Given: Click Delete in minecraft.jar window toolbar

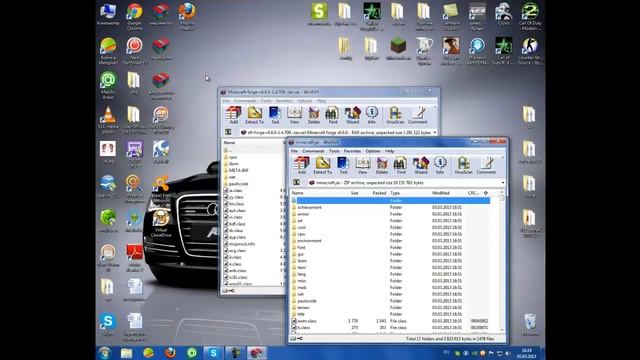Looking at the screenshot, I should 382,165.
